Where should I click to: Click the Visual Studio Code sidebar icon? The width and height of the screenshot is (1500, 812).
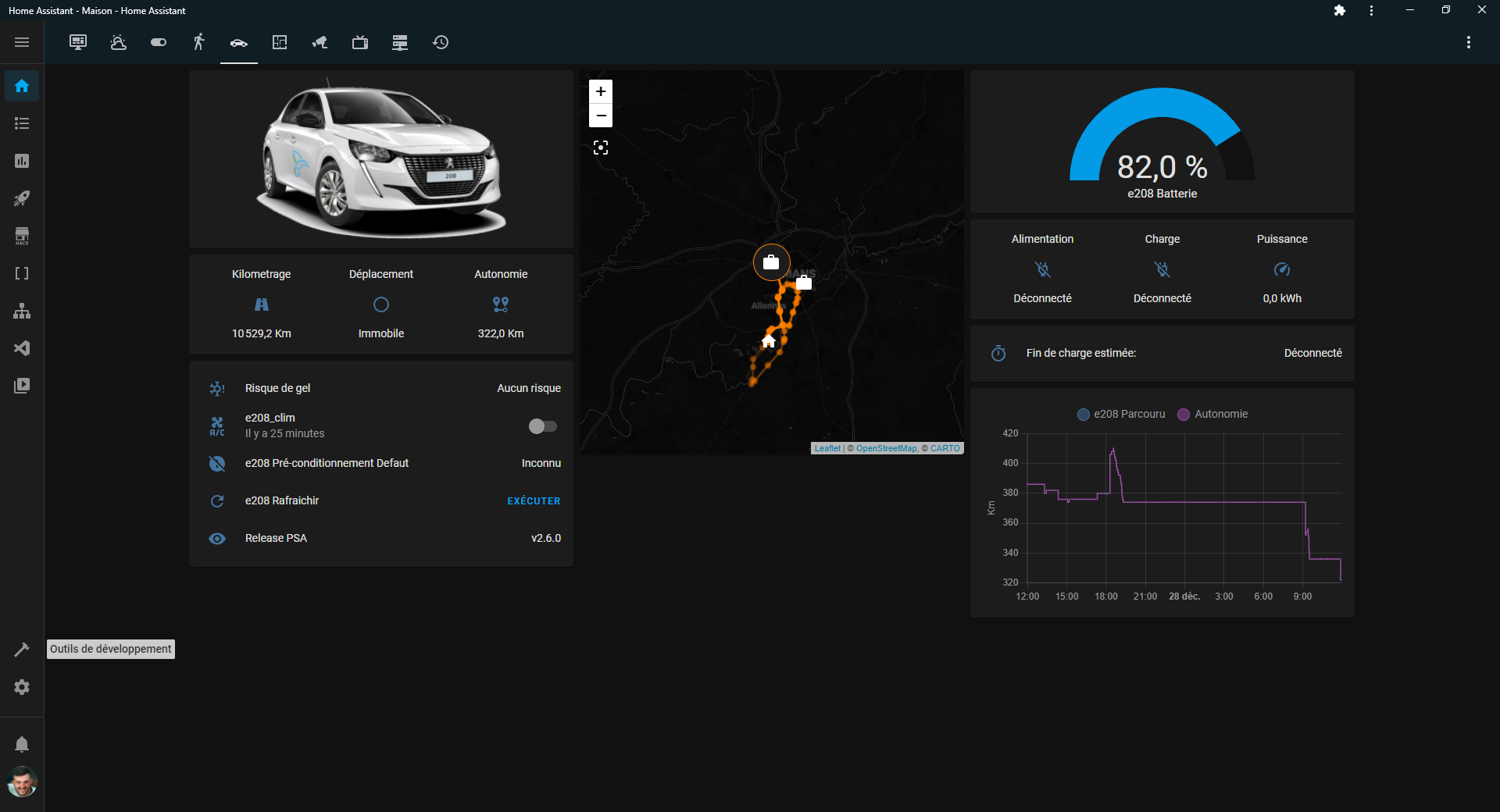pos(22,348)
